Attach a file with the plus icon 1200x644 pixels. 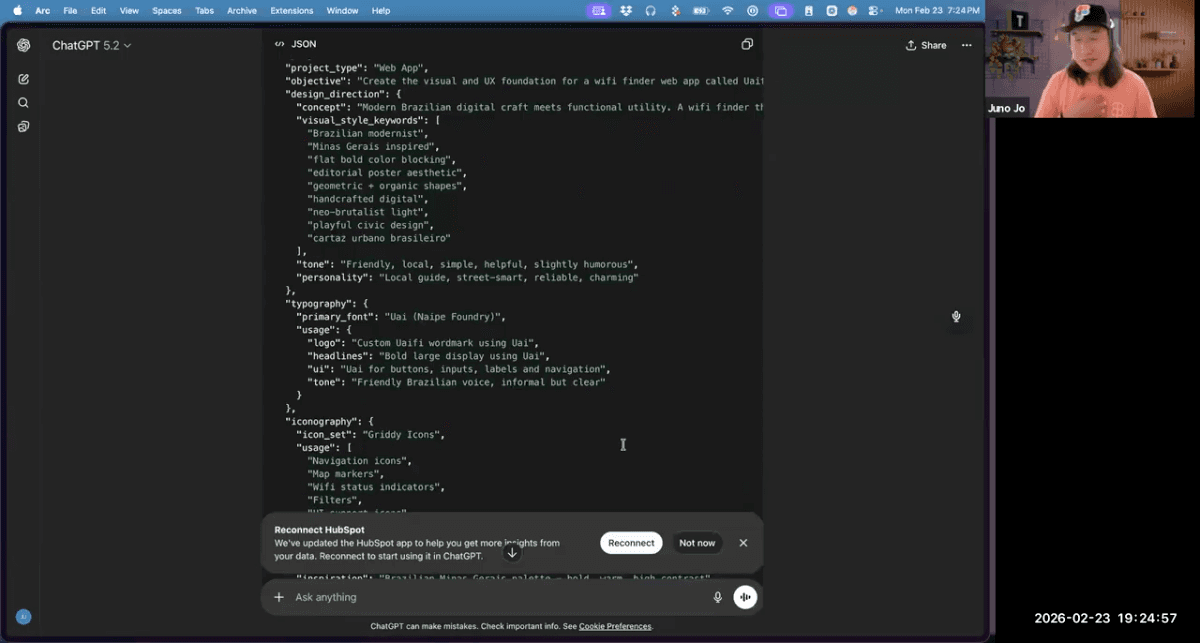[279, 597]
